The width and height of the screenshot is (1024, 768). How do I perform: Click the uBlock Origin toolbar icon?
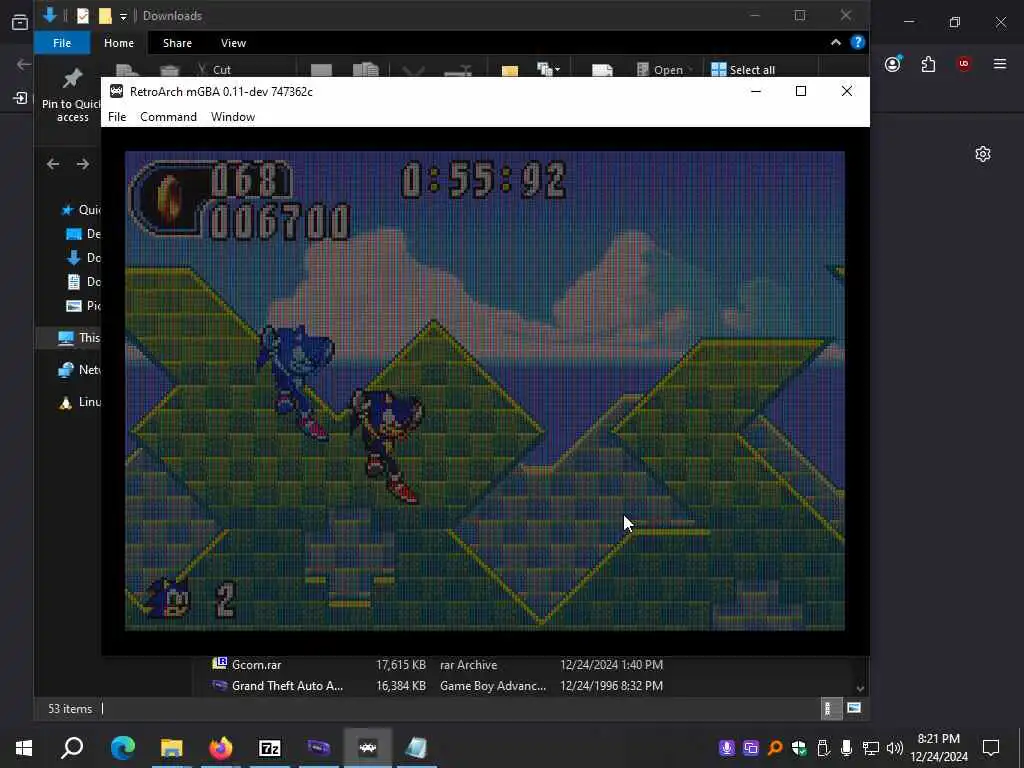coord(964,64)
